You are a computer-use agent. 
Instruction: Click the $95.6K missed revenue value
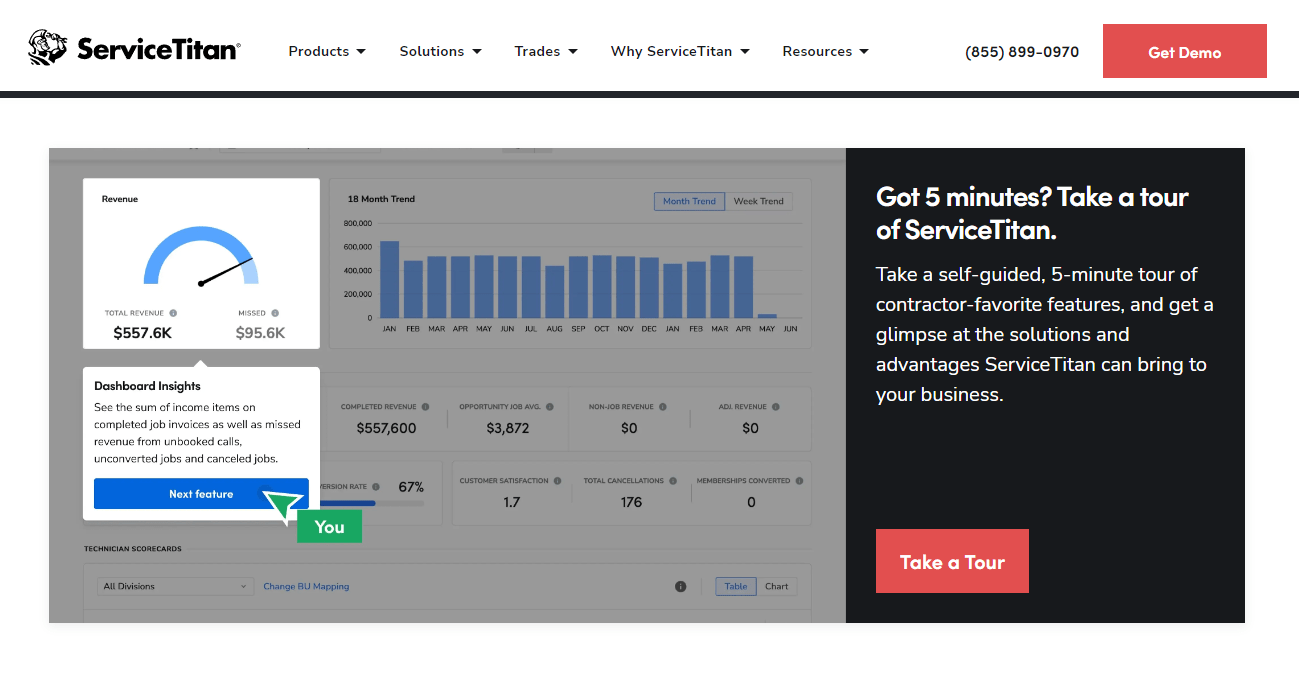pyautogui.click(x=260, y=333)
